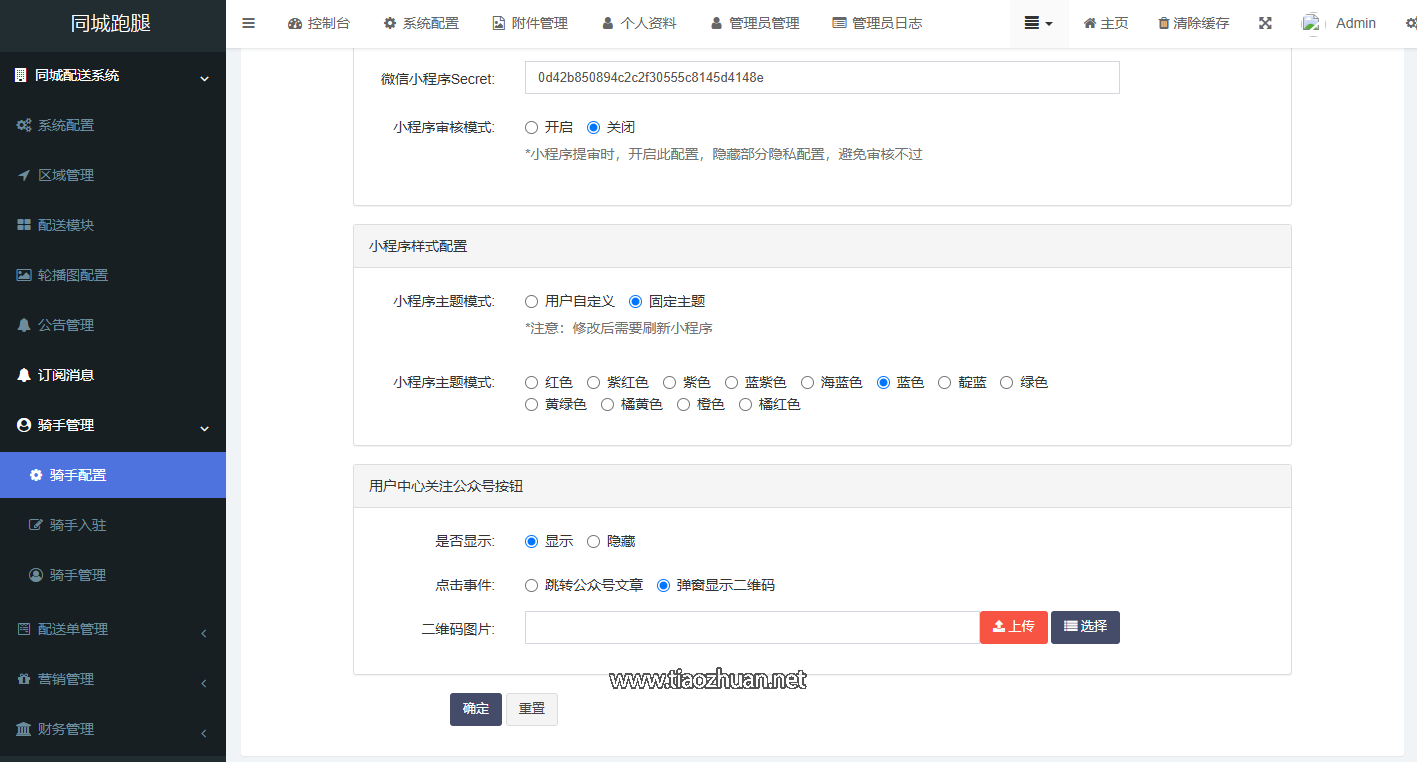This screenshot has width=1417, height=762.
Task: Click the image icon beside 轮播图配置
Action: point(24,275)
